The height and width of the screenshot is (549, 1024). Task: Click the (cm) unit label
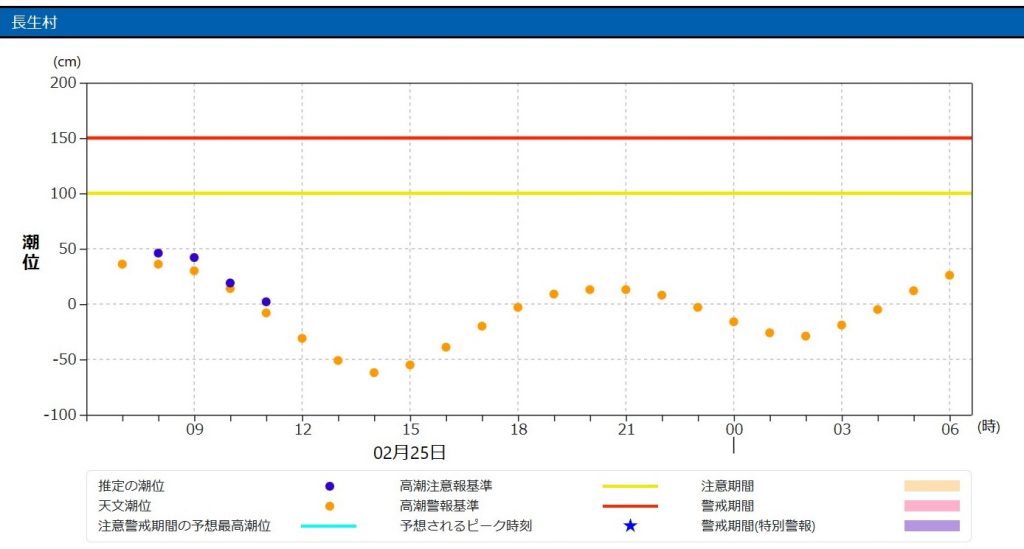pos(67,62)
